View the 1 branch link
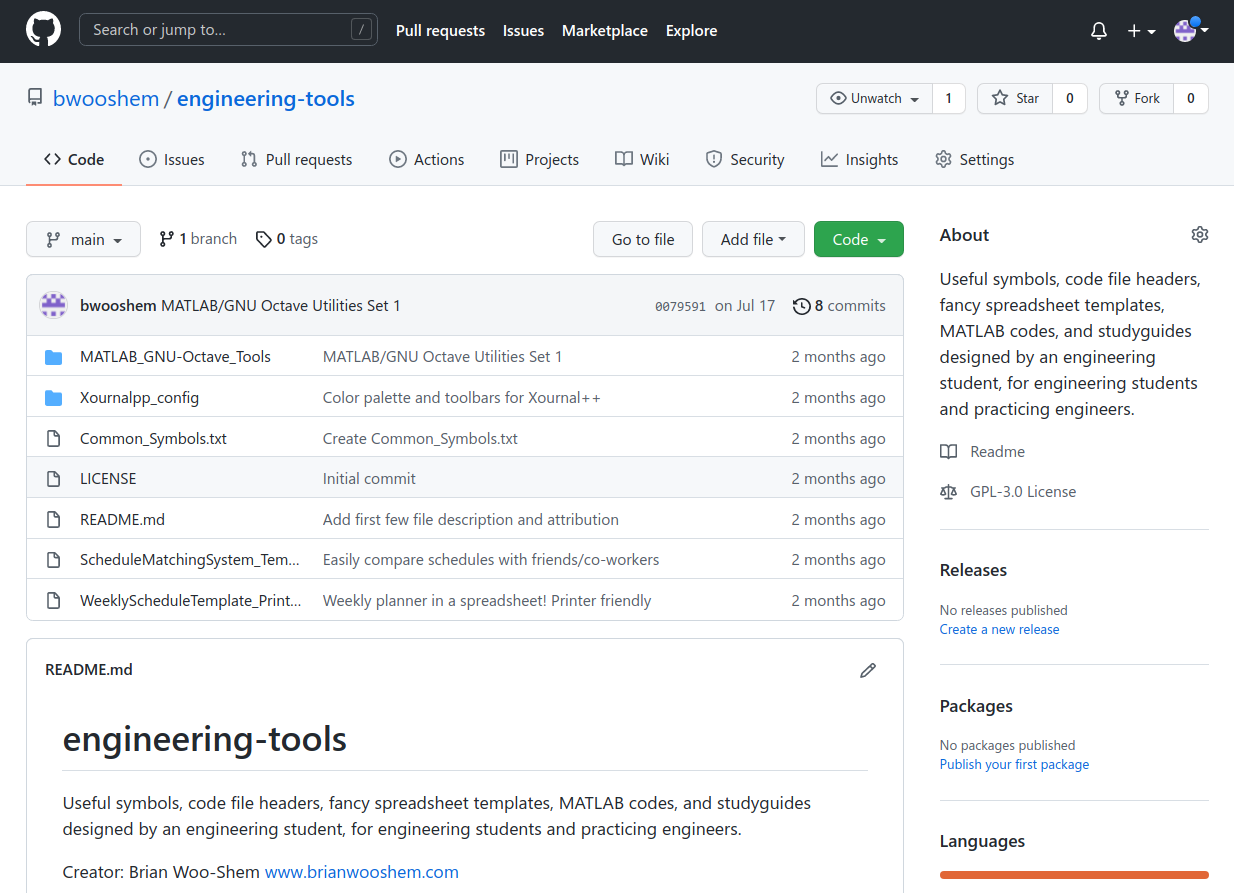 (198, 239)
